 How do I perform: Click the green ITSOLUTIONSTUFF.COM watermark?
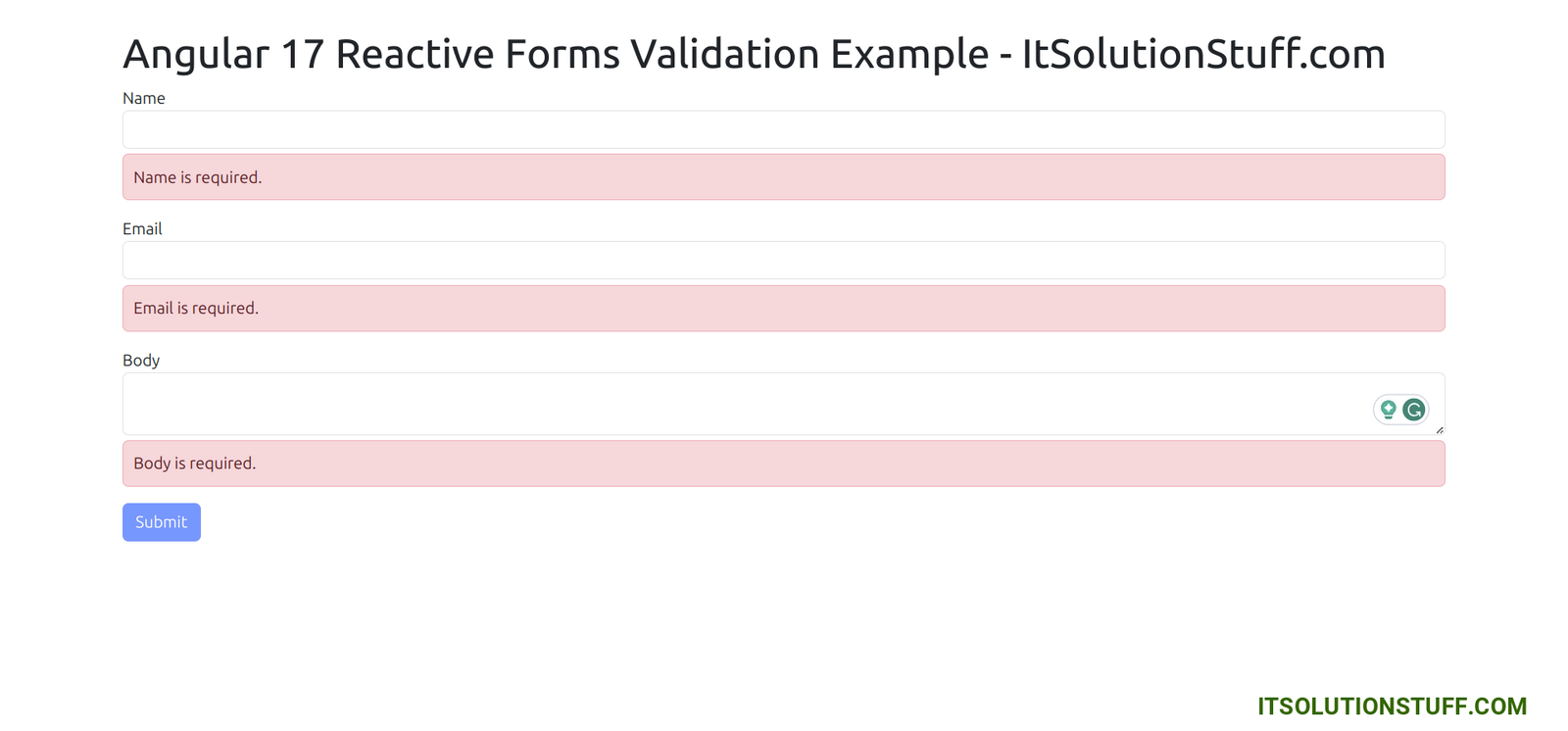tap(1392, 707)
